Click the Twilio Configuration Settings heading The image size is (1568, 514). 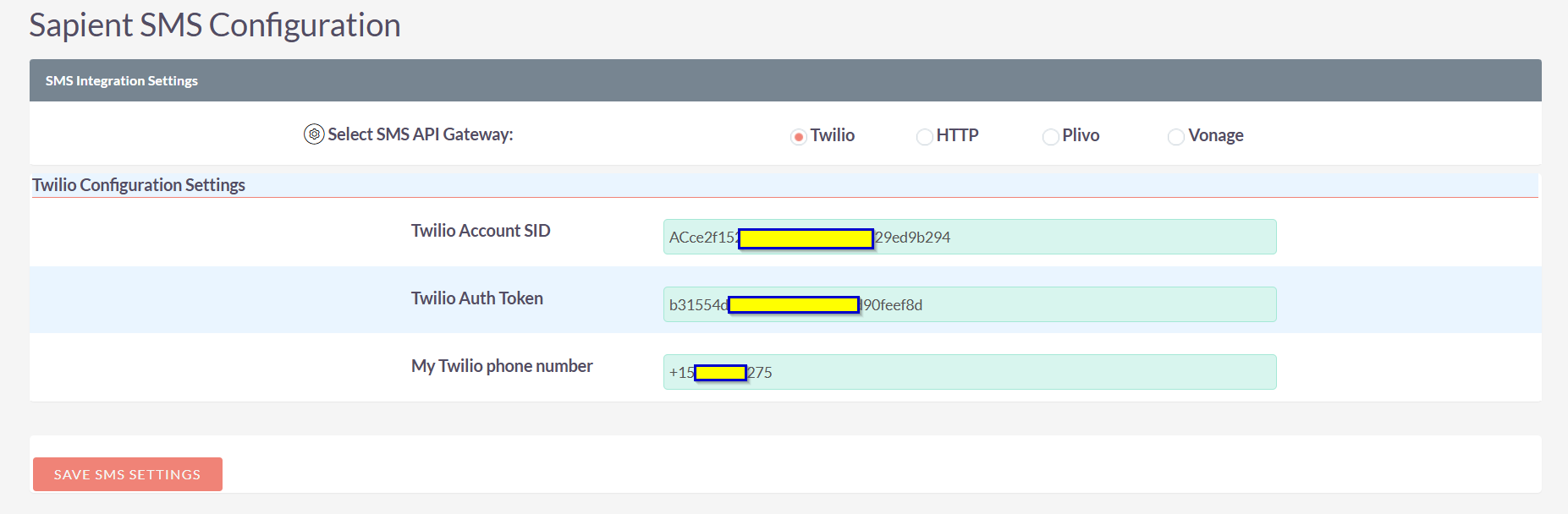(x=139, y=185)
